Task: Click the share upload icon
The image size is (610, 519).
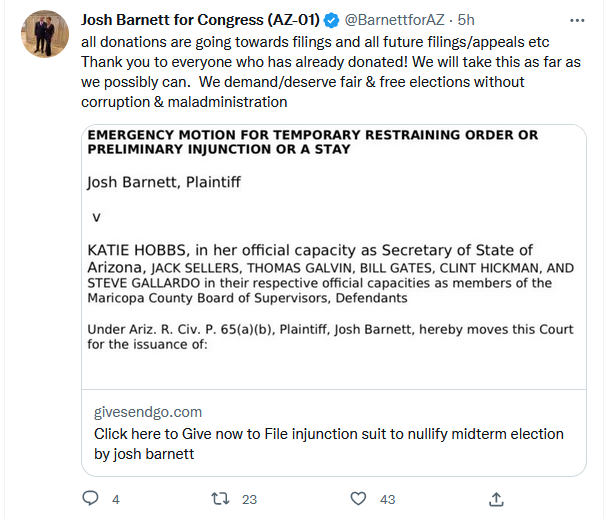Action: coord(495,497)
